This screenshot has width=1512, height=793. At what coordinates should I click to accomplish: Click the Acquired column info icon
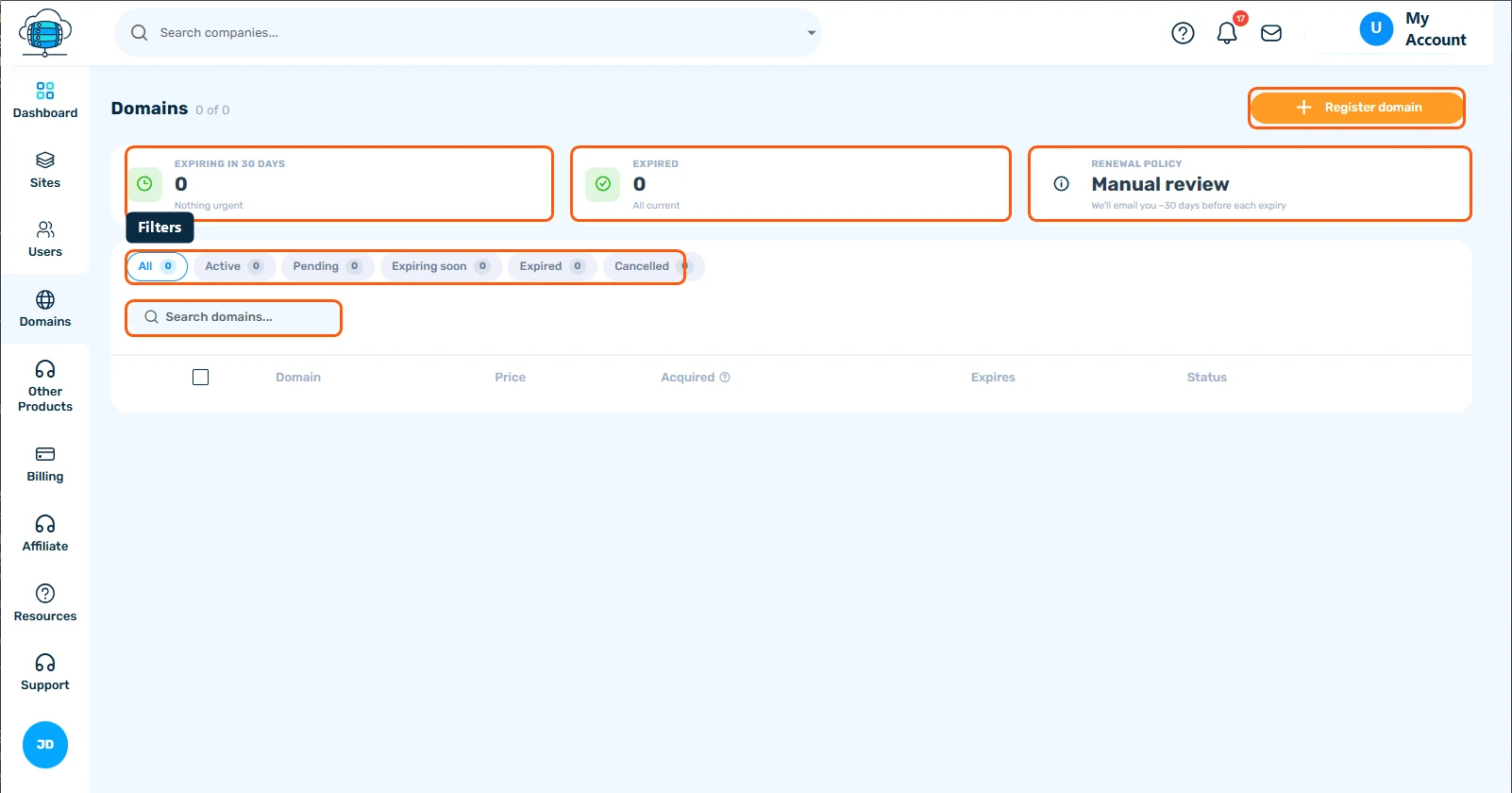coord(725,377)
